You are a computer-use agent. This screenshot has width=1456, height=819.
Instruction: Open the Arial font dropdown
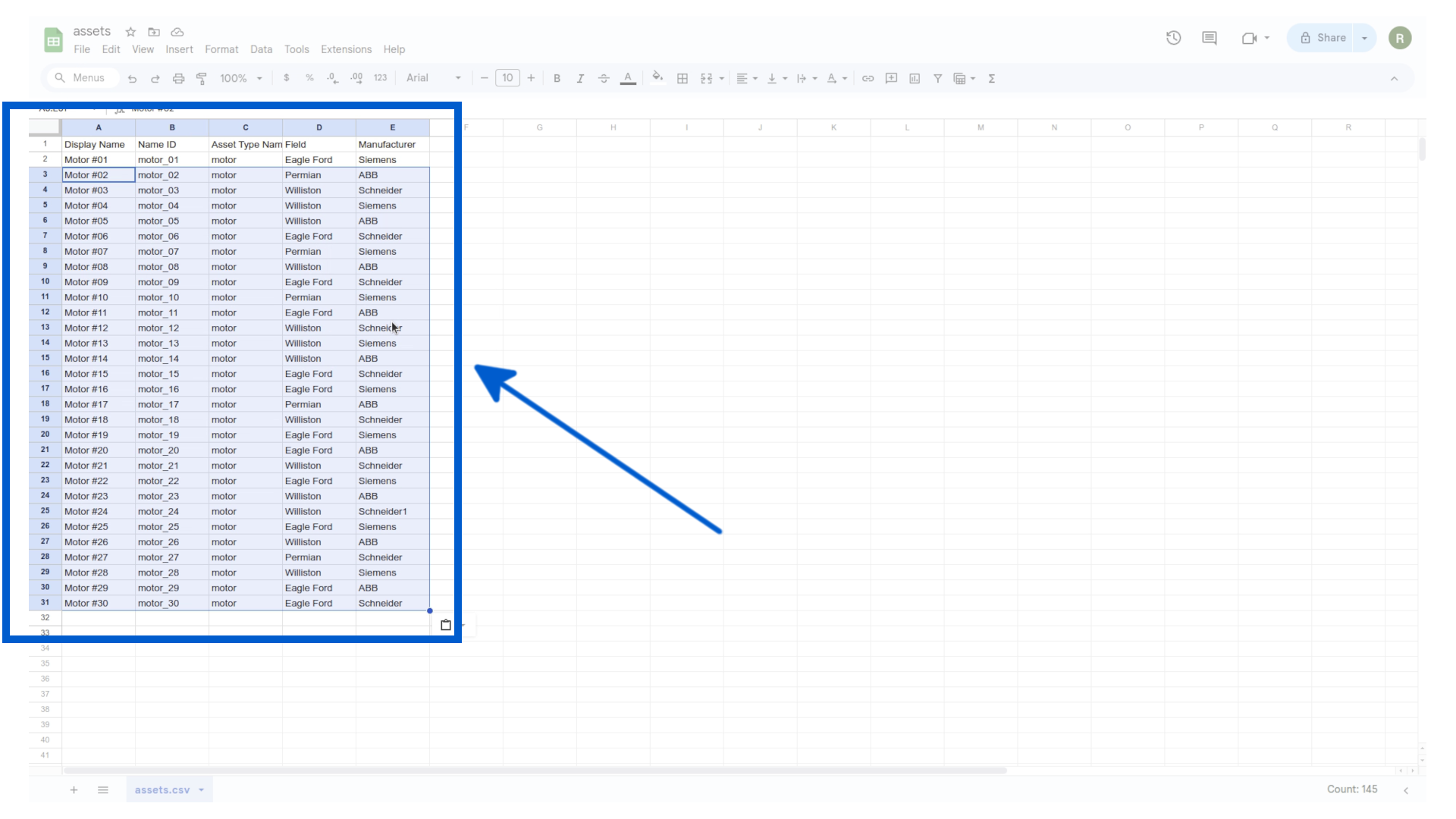pyautogui.click(x=457, y=77)
